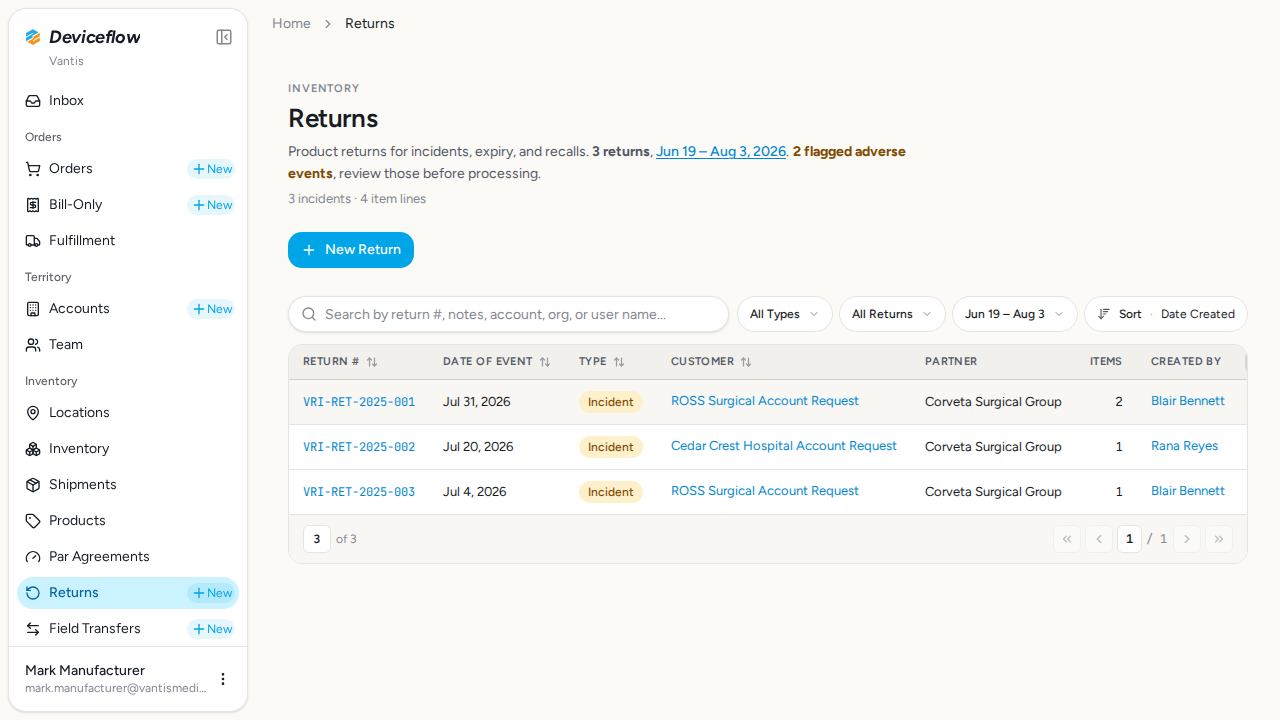Click Corveta Surgical Group in Jul 20 row
Viewport: 1280px width, 720px height.
click(x=993, y=447)
